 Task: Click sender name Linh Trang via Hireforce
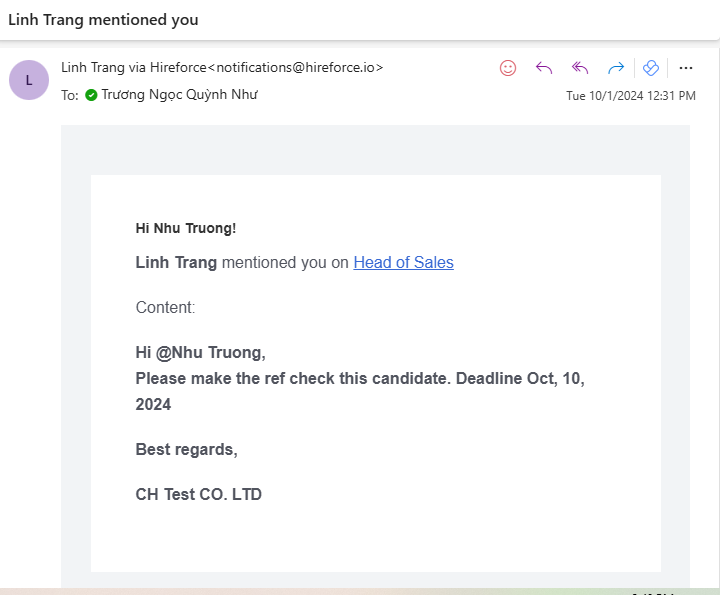point(221,68)
